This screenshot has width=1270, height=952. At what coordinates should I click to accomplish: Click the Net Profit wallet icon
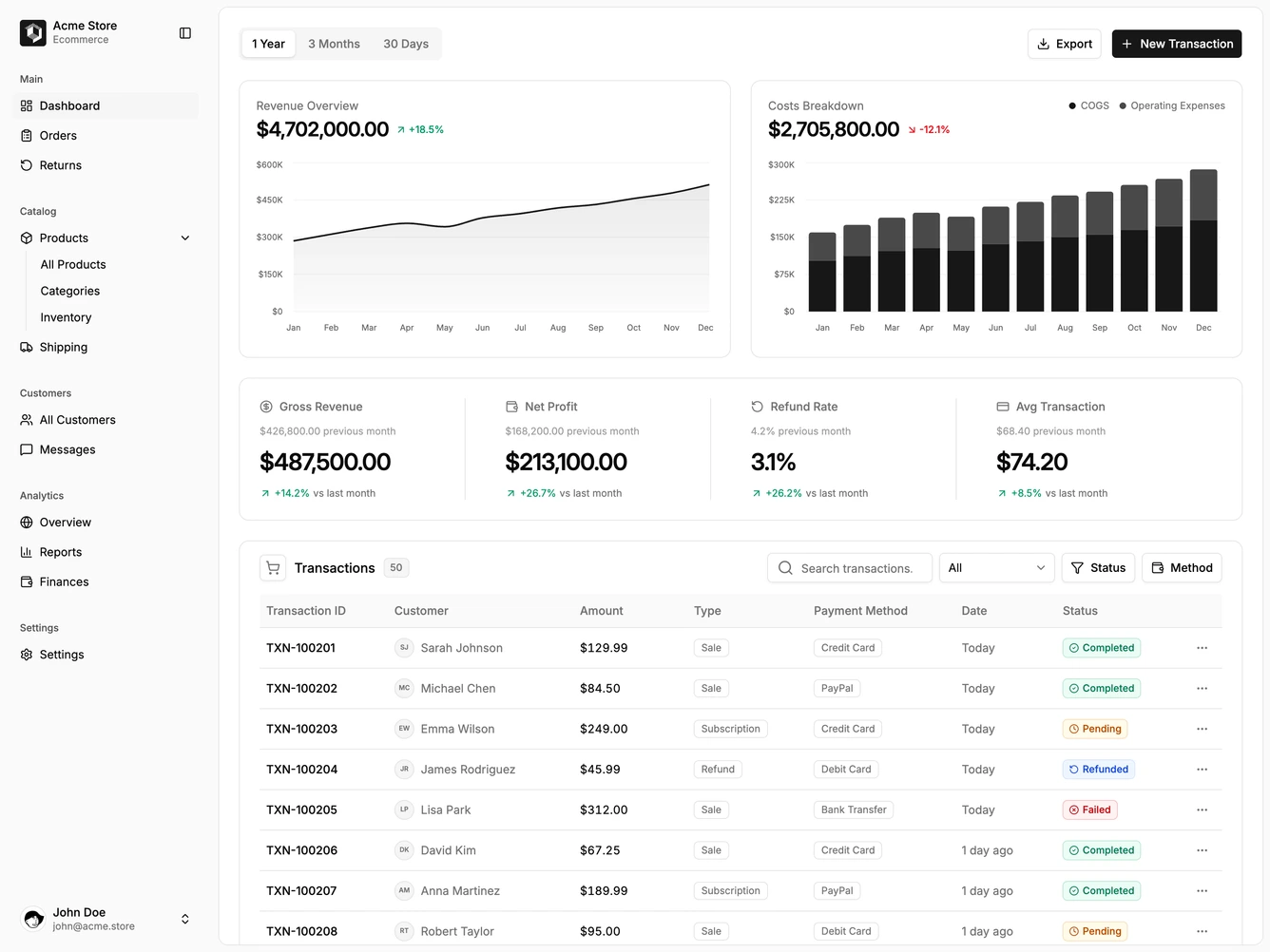click(511, 407)
